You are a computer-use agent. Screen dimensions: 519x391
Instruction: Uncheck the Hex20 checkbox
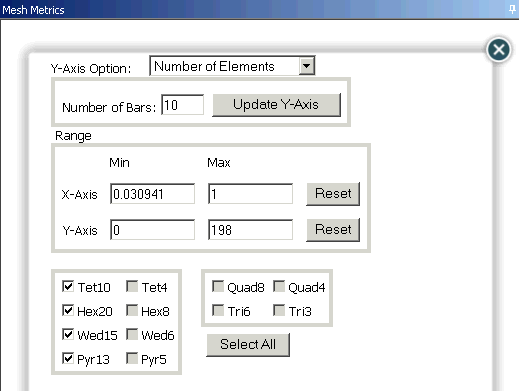[x=68, y=310]
